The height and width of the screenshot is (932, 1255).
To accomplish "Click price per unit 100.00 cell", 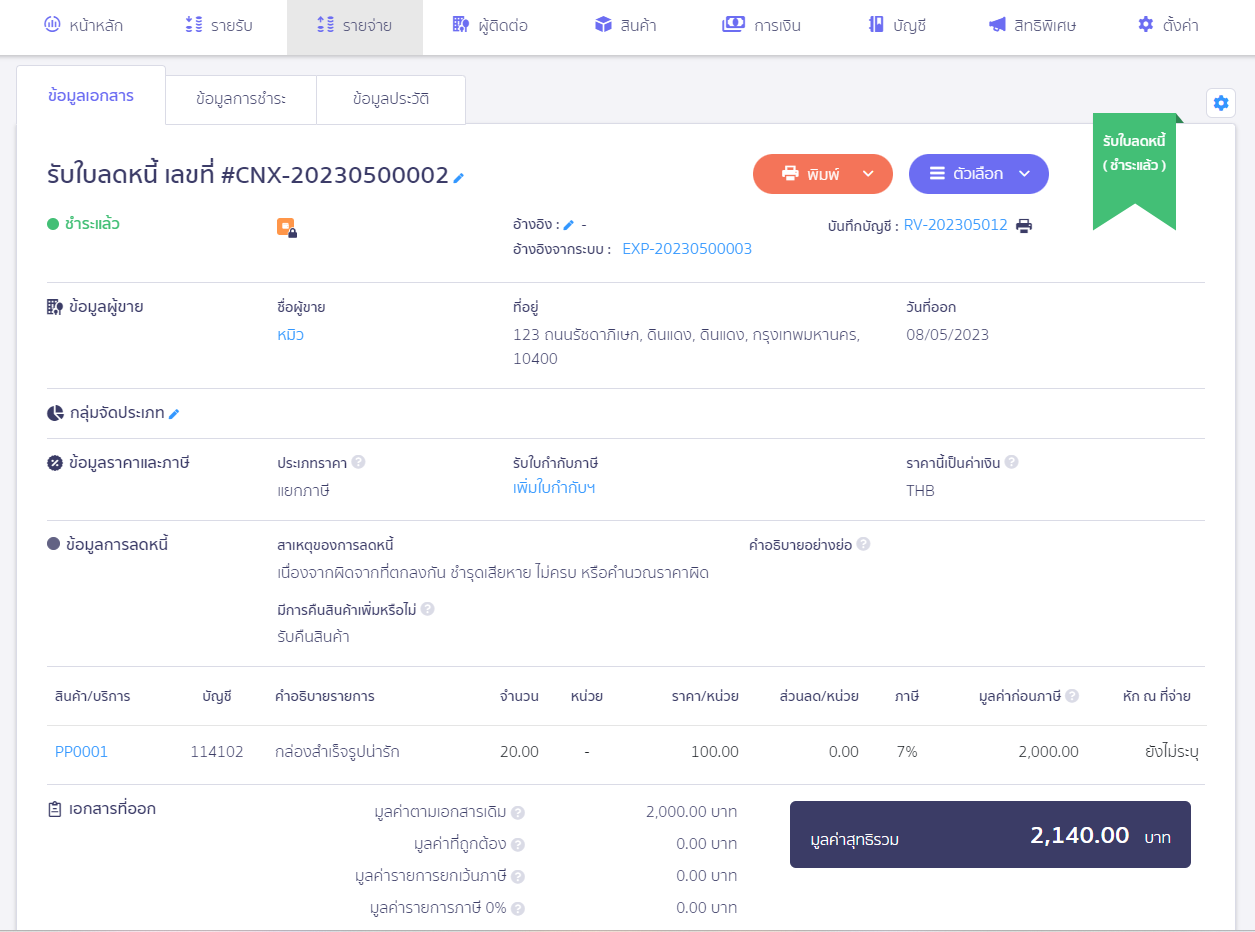I will (715, 752).
